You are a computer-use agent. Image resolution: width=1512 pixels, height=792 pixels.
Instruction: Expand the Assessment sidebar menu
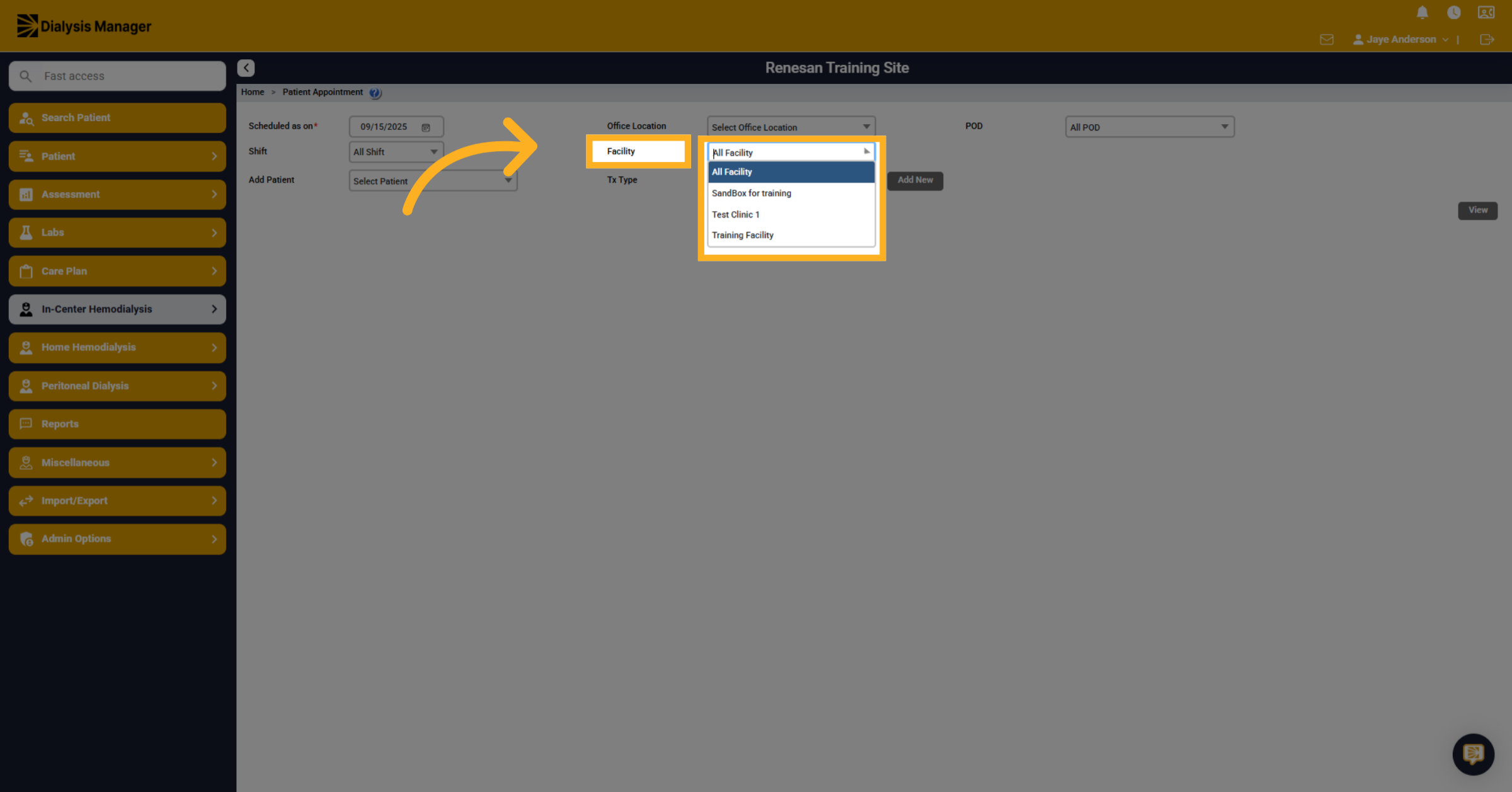pos(117,195)
